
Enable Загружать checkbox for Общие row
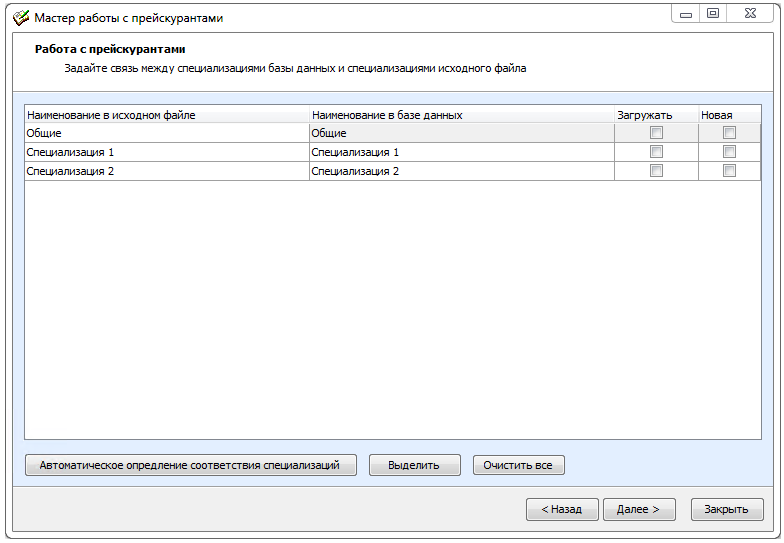click(656, 133)
